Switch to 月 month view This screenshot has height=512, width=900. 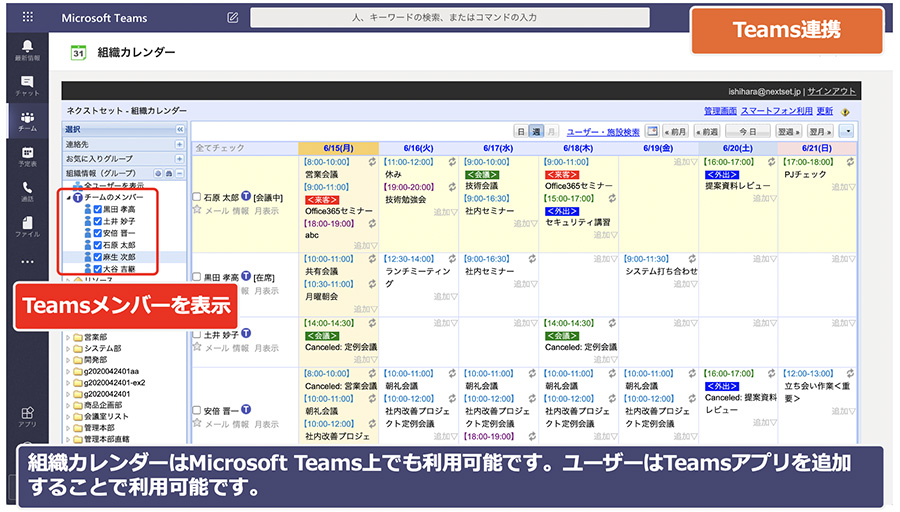click(551, 131)
